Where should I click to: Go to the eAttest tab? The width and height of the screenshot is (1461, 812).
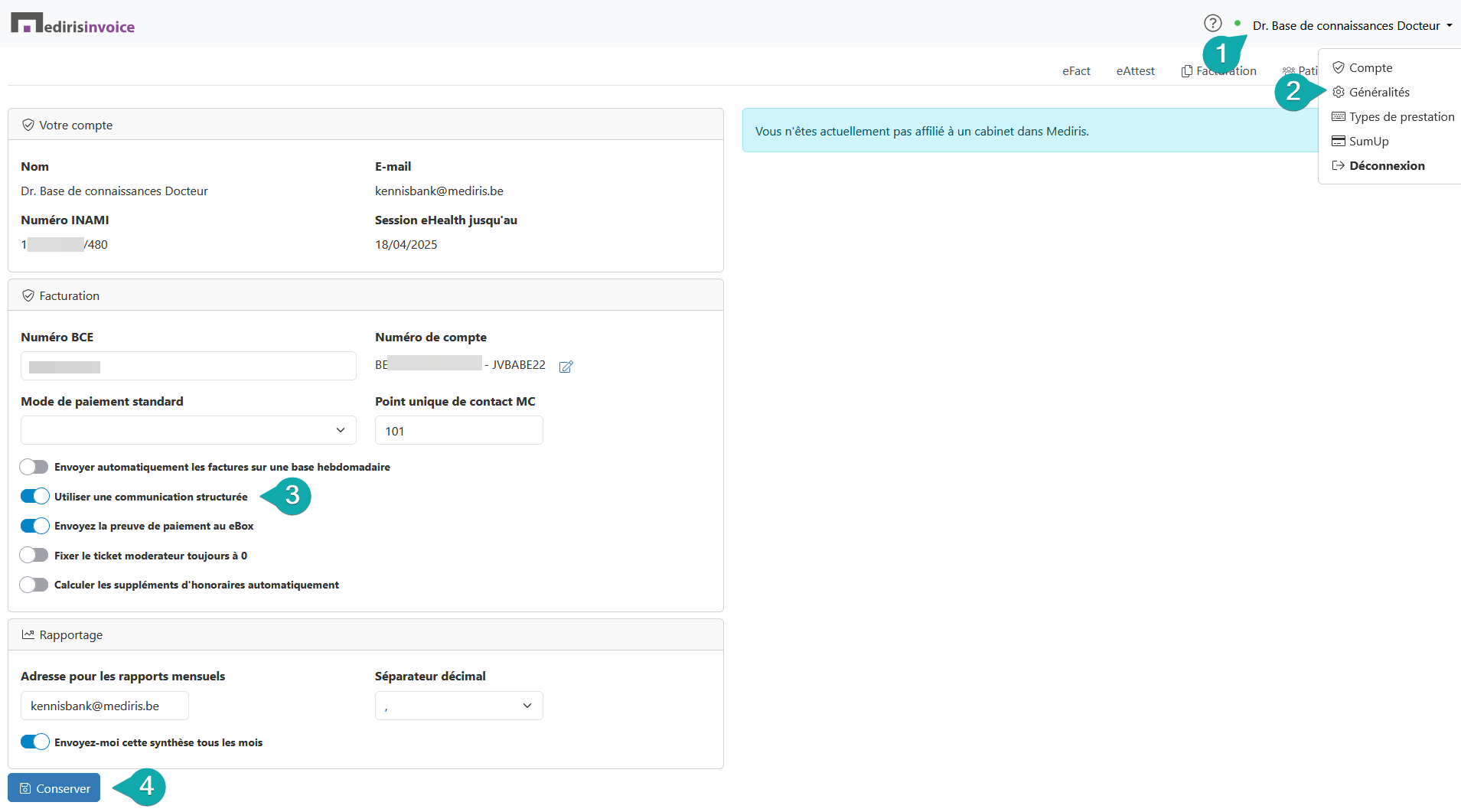[x=1135, y=70]
